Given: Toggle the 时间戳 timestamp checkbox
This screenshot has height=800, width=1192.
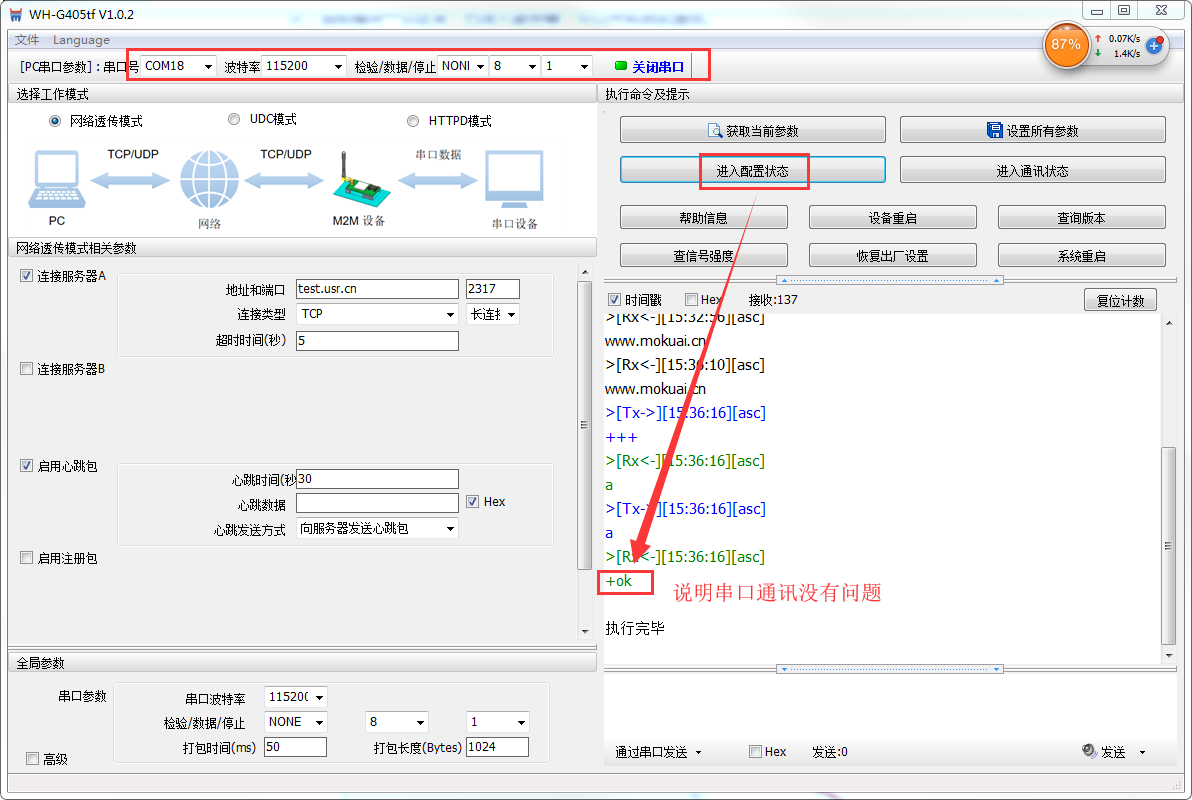Looking at the screenshot, I should click(x=615, y=299).
